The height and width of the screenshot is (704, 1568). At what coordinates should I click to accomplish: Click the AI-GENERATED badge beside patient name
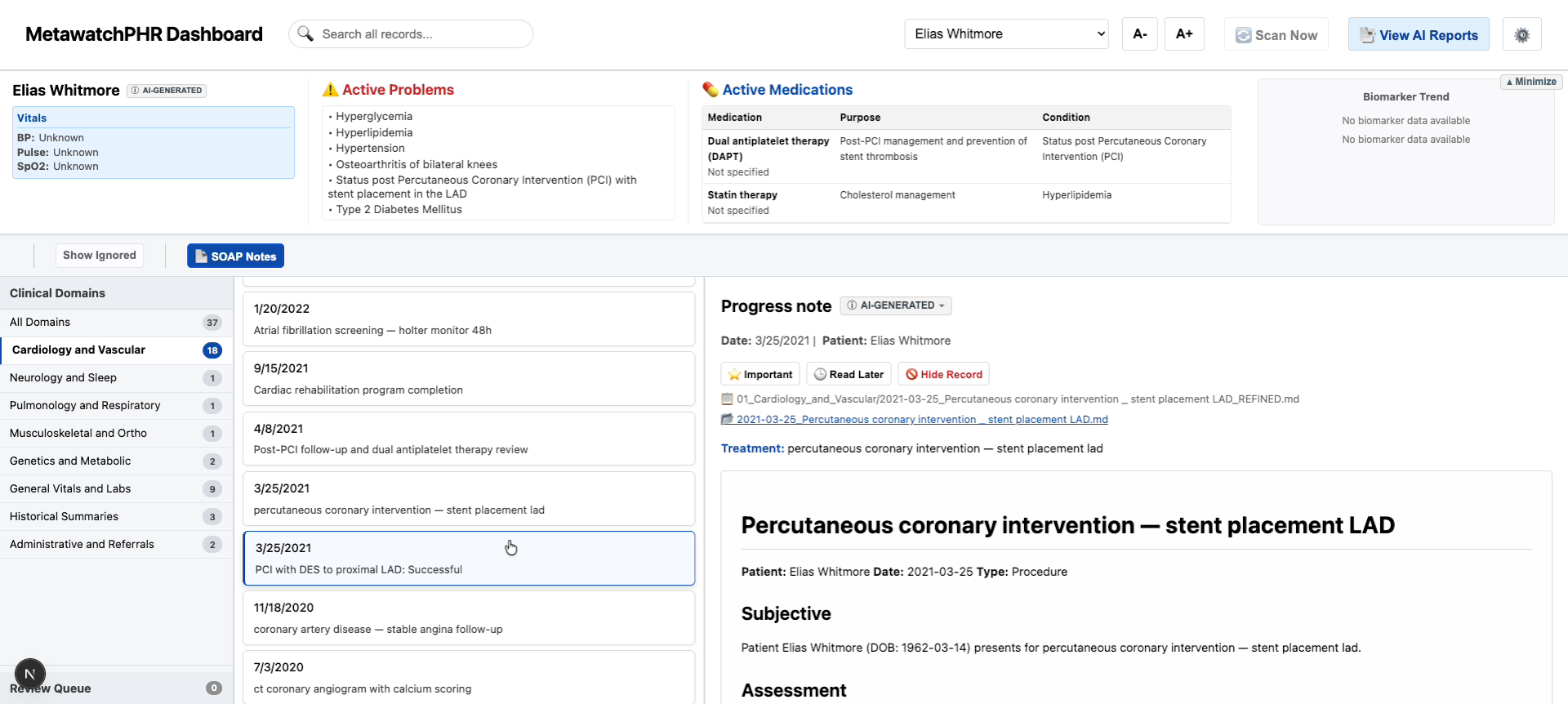click(x=167, y=91)
